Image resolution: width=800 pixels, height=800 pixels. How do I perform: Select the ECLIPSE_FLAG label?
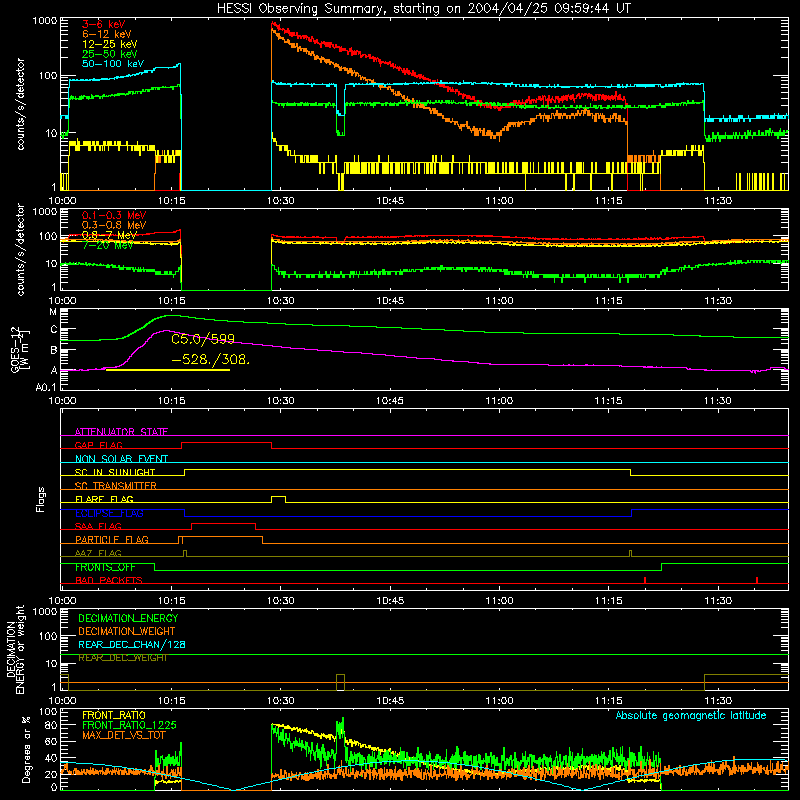[x=109, y=513]
